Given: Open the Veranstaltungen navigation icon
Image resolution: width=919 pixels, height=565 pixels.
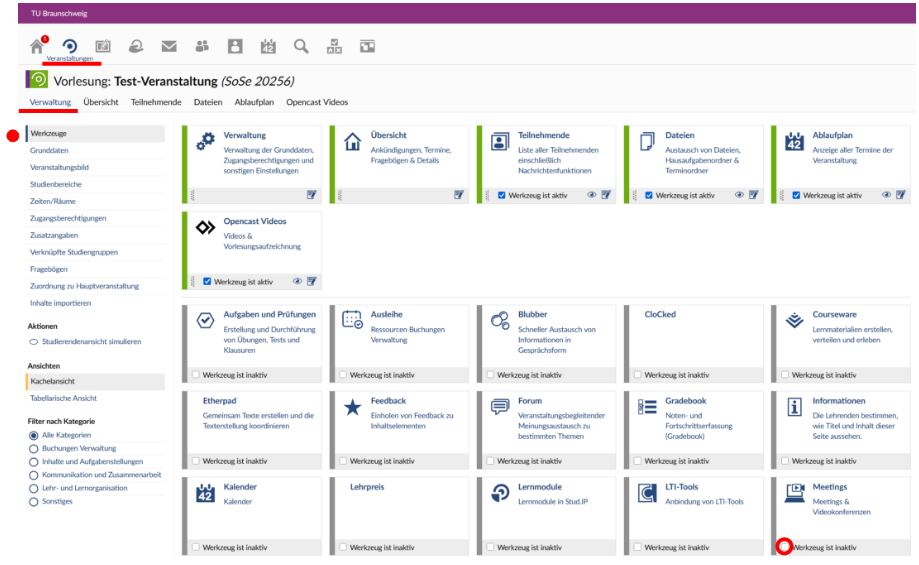Looking at the screenshot, I should click(x=70, y=46).
